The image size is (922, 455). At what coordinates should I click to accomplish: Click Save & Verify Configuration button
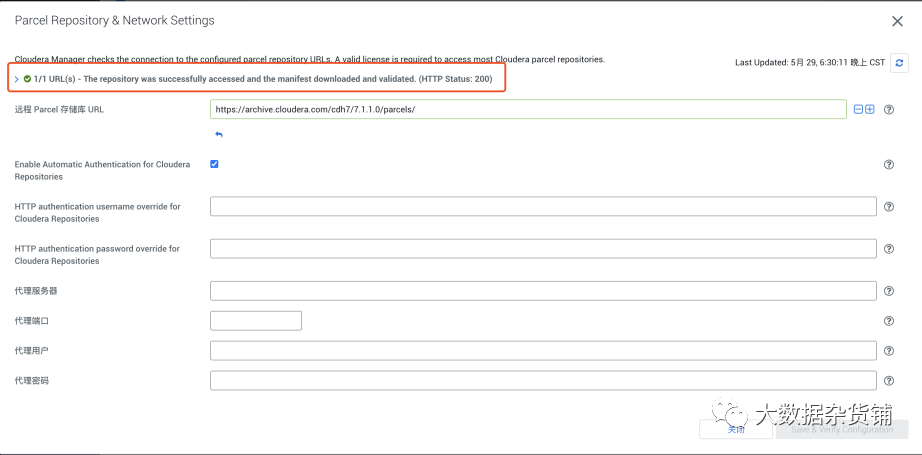click(x=842, y=429)
